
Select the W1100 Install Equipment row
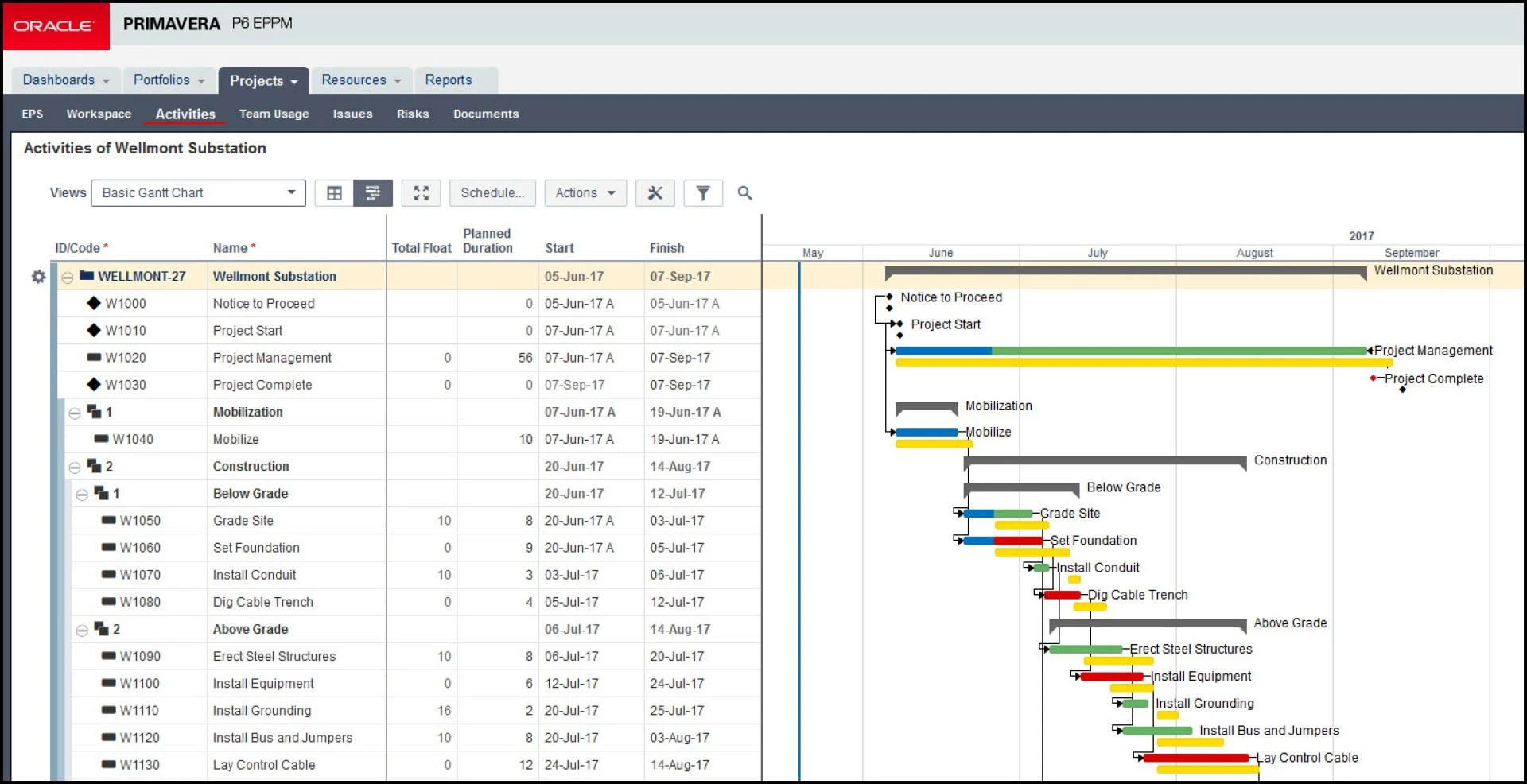point(263,684)
